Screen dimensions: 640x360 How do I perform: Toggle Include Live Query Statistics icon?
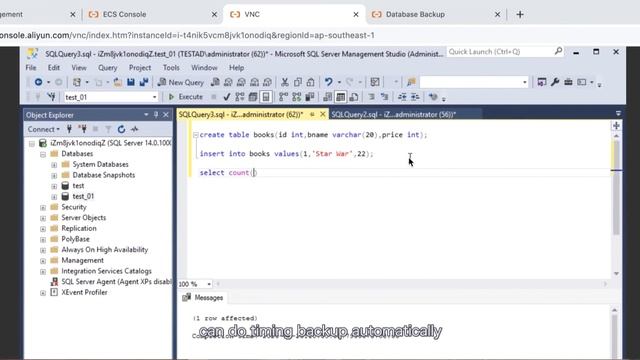(x=297, y=97)
